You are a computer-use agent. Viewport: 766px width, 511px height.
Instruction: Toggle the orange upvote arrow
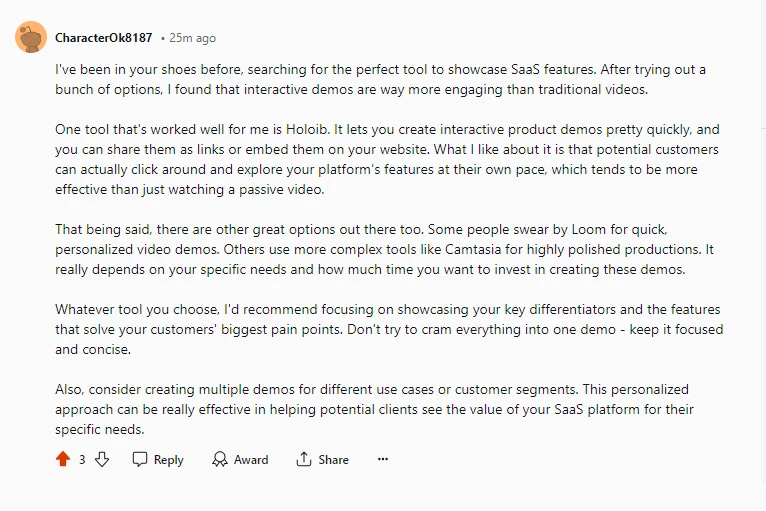pyautogui.click(x=63, y=459)
